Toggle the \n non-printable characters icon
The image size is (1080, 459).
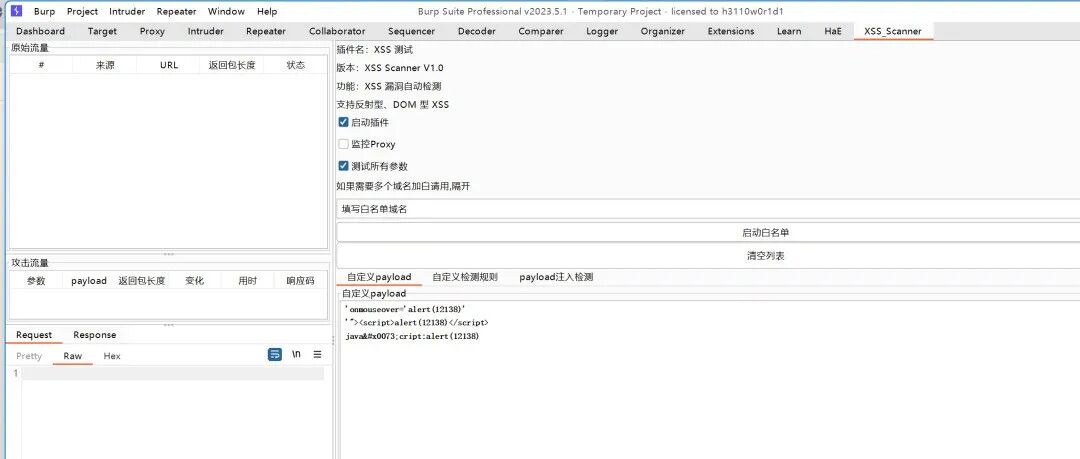pyautogui.click(x=296, y=354)
